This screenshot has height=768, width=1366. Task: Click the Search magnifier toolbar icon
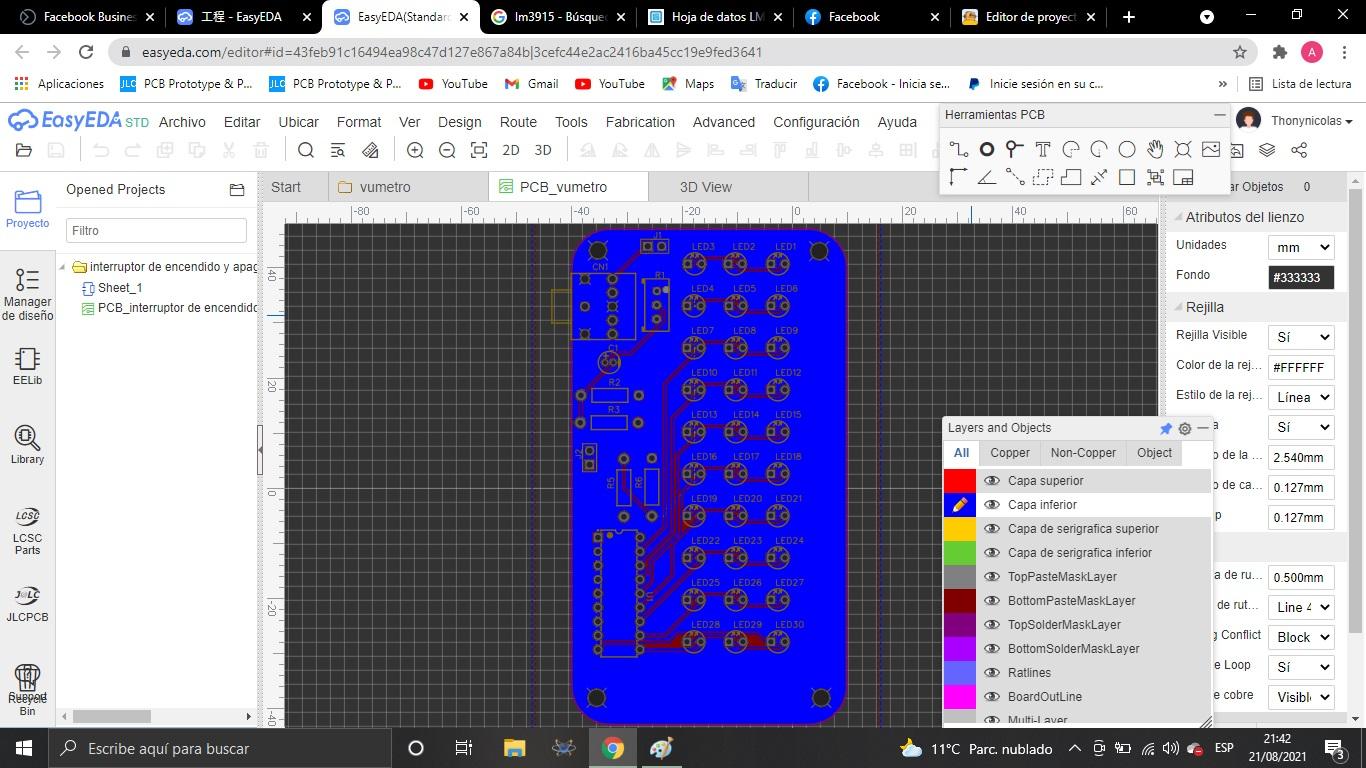pos(306,150)
